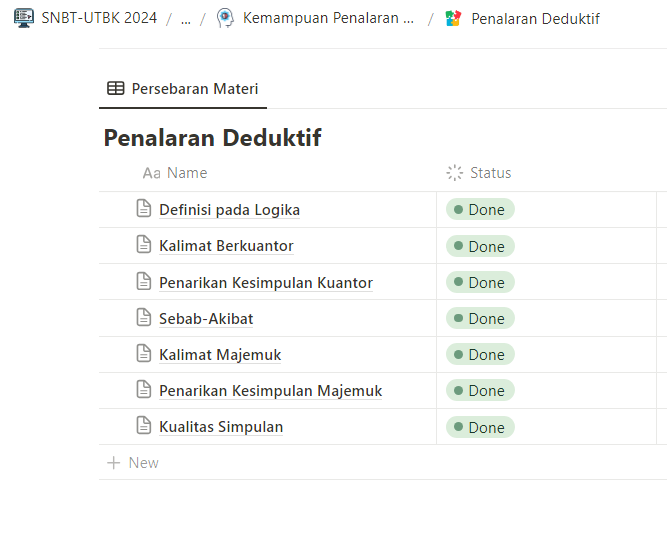
Task: Change Done status of Penarikan Kesimpulan Majemuk
Action: click(x=480, y=390)
